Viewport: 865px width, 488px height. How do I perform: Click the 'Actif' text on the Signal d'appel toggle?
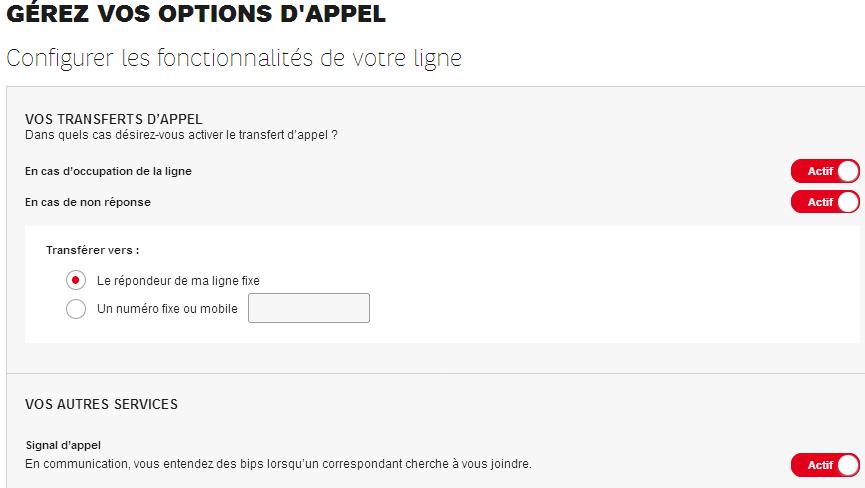820,465
